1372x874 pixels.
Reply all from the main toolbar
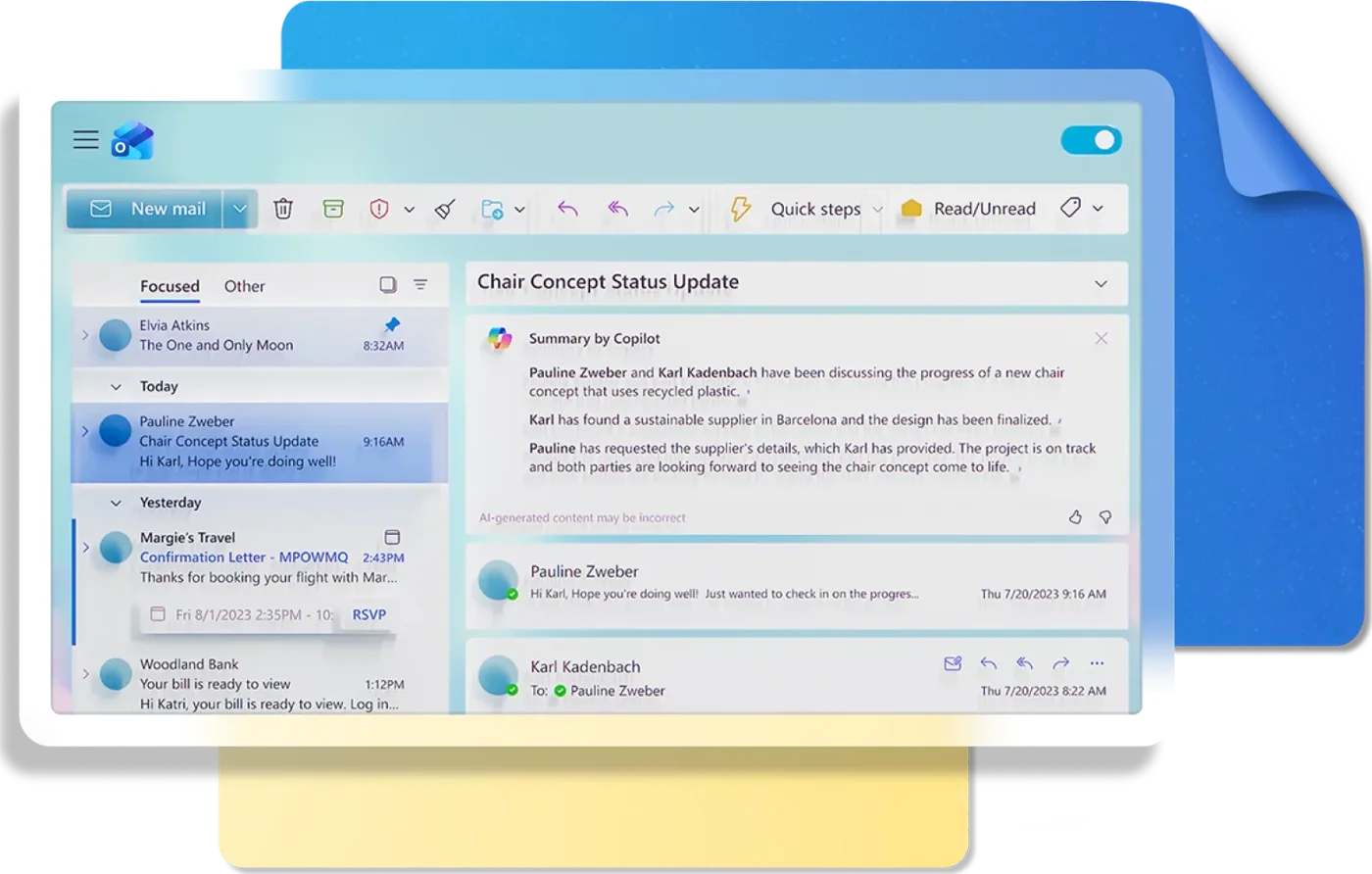click(617, 209)
